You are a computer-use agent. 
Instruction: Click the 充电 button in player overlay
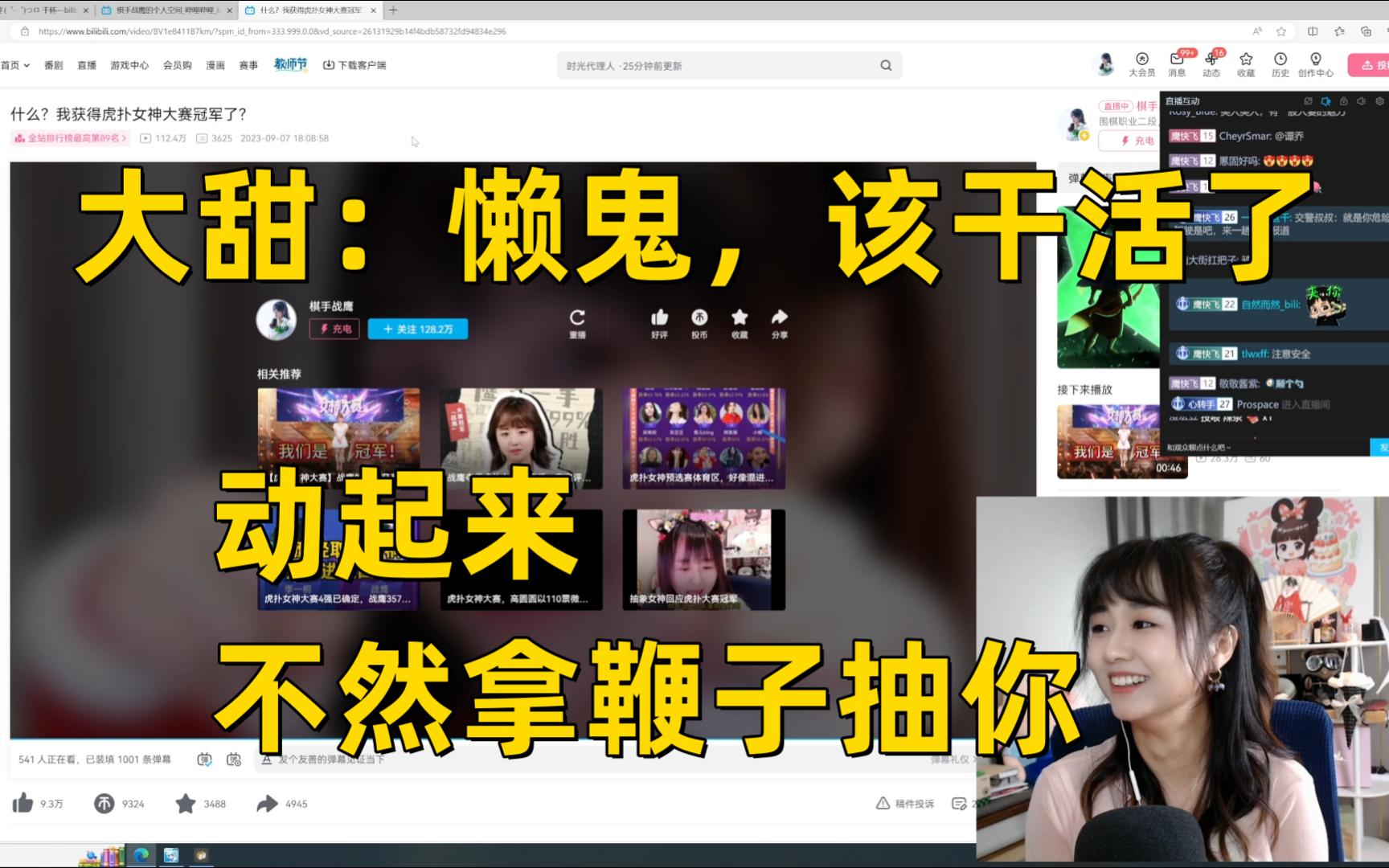pyautogui.click(x=335, y=329)
